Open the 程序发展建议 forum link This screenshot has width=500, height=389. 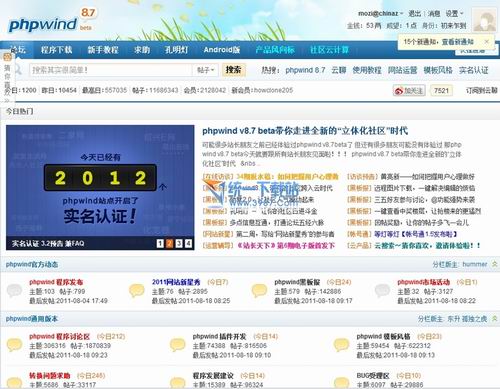point(213,376)
